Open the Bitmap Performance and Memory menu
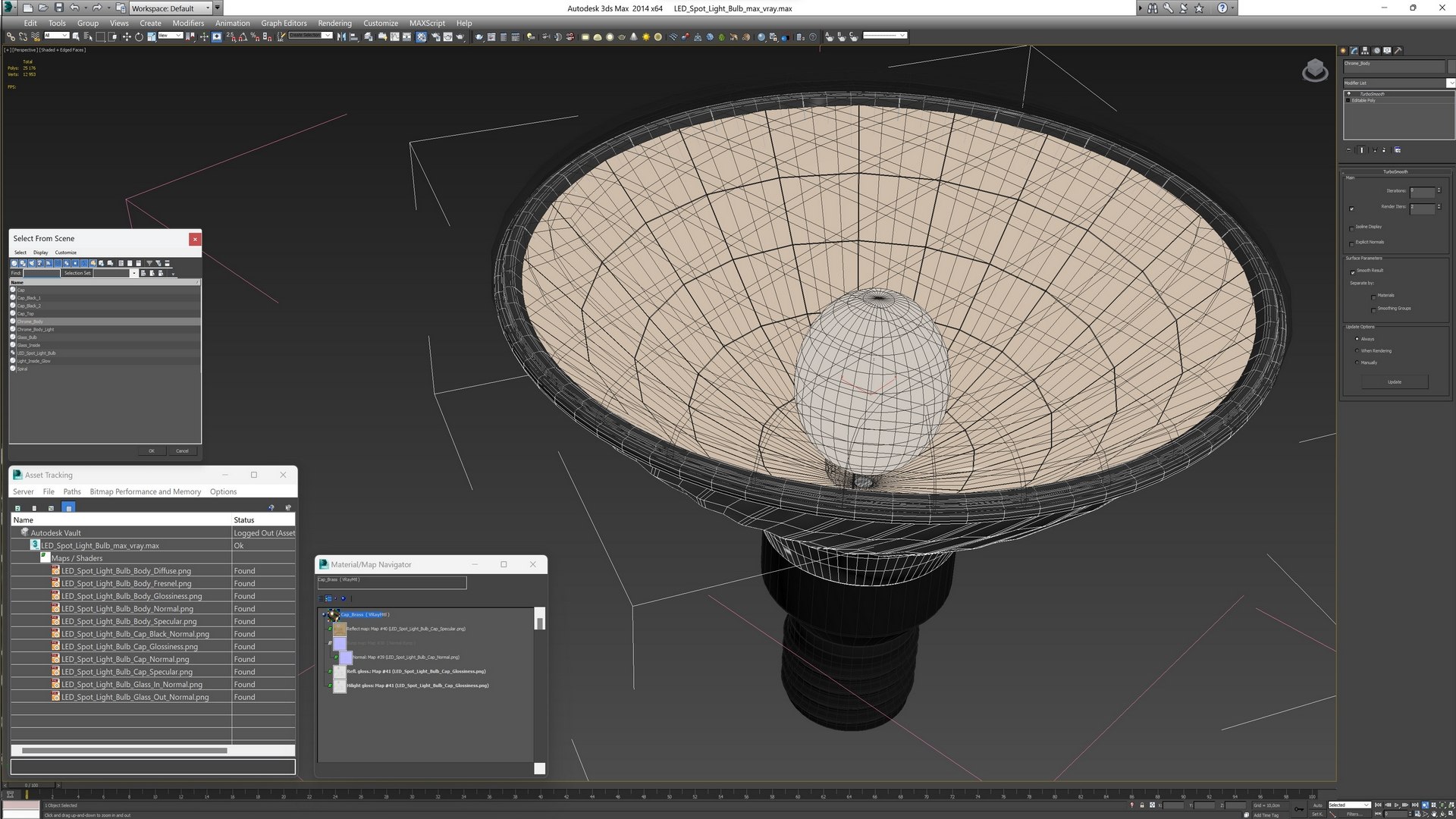1456x819 pixels. 145,491
